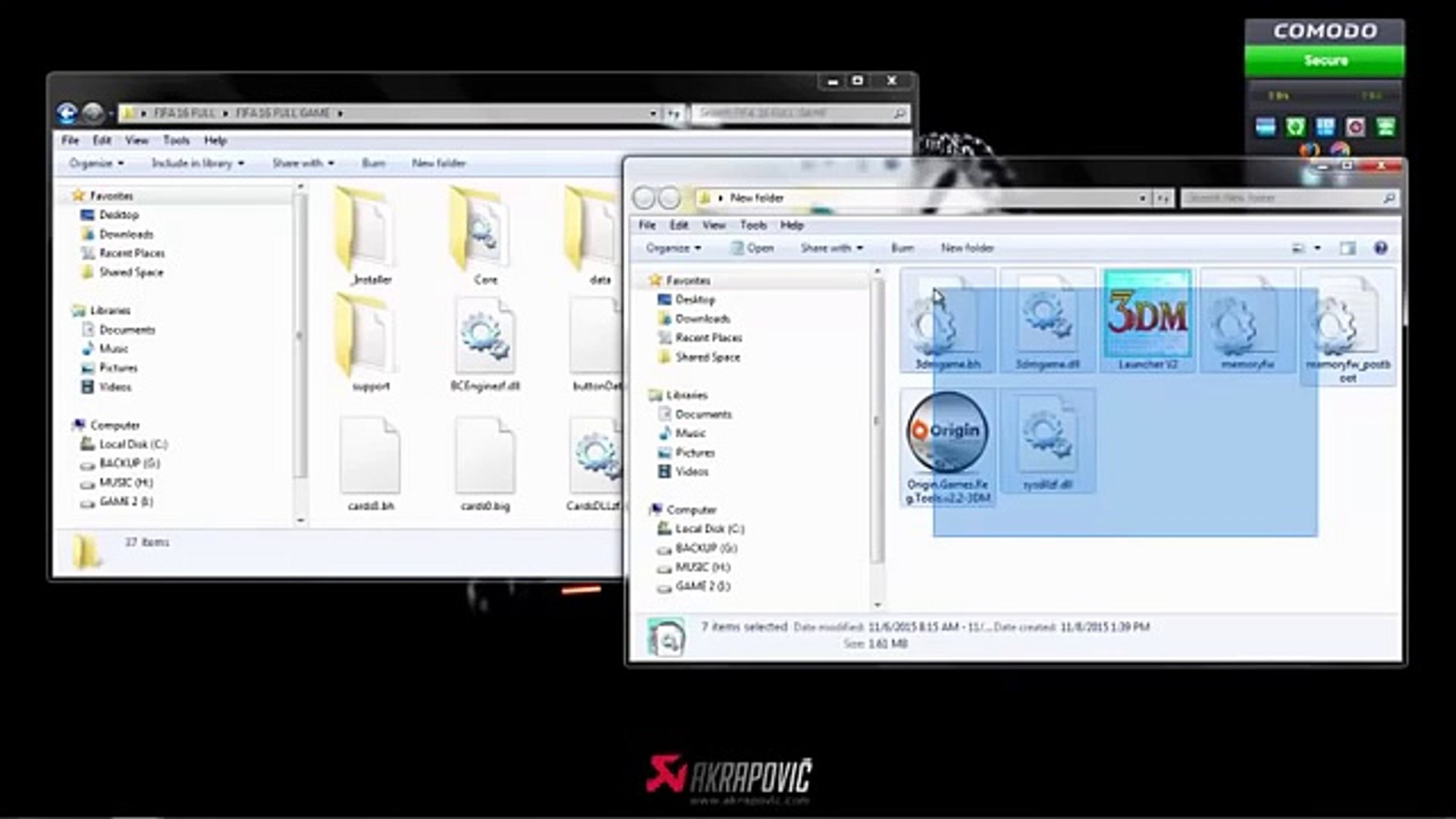Click the Burn button in New folder window
Image resolution: width=1456 pixels, height=819 pixels.
902,248
